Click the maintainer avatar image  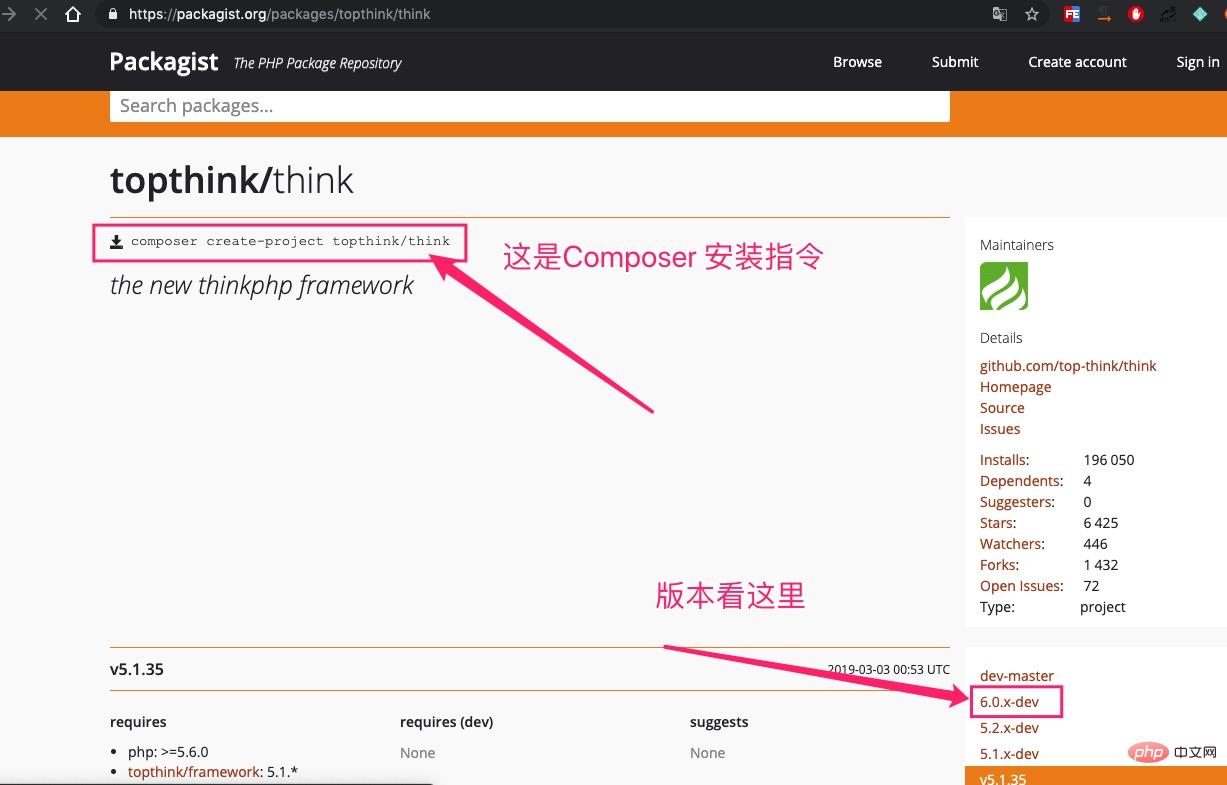(1003, 286)
